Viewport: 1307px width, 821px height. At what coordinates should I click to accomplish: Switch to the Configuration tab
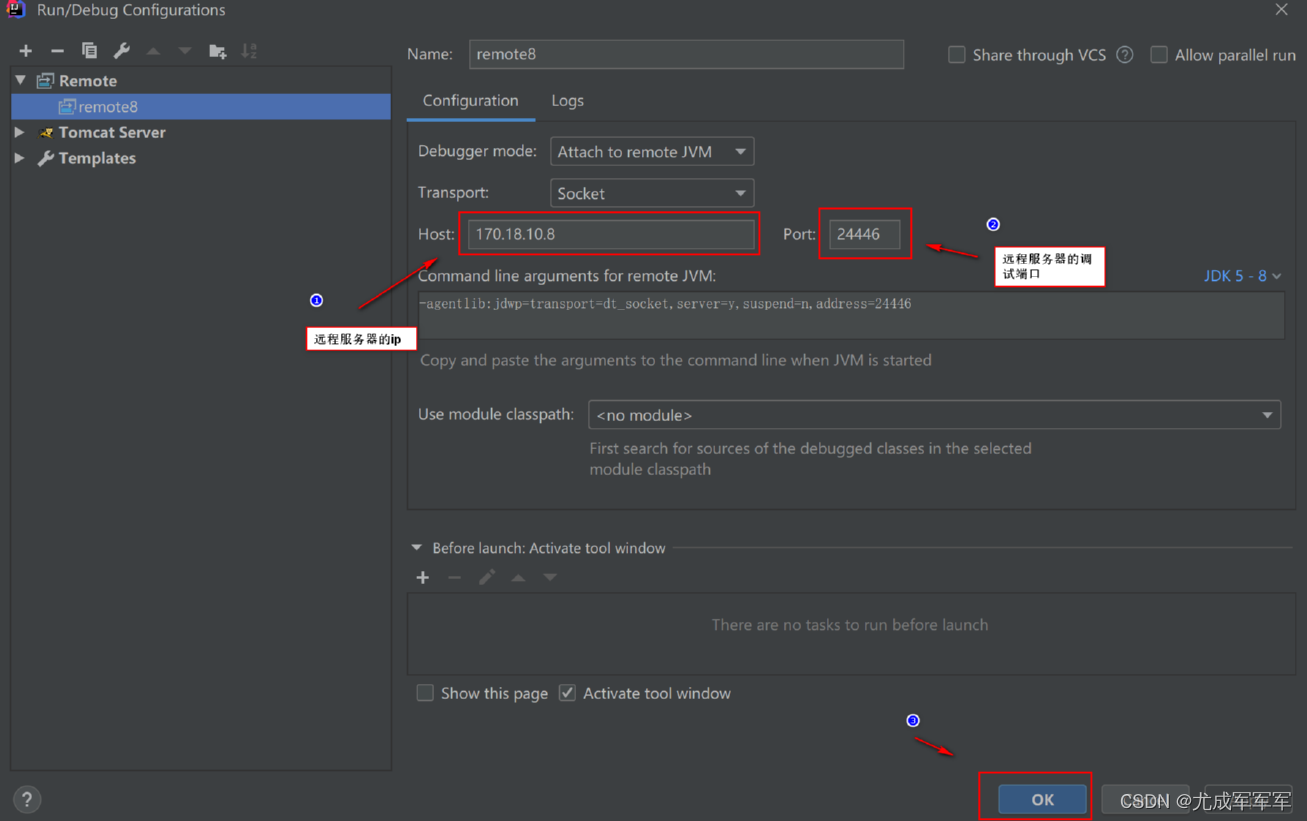[x=470, y=101]
